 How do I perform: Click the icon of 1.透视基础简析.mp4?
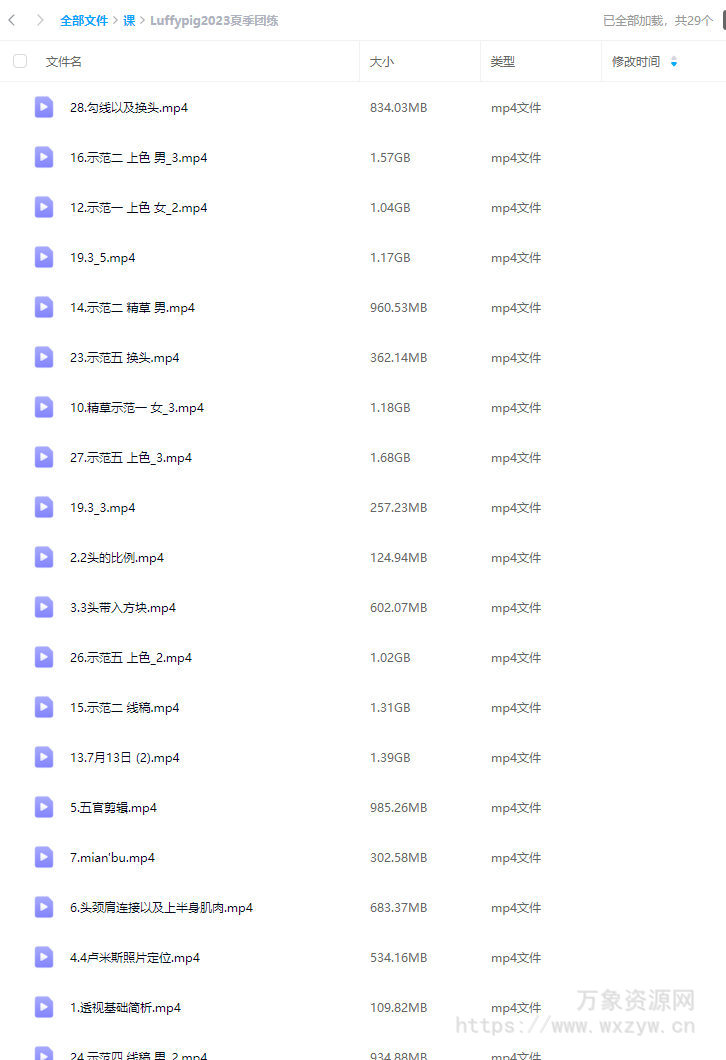pos(44,1007)
